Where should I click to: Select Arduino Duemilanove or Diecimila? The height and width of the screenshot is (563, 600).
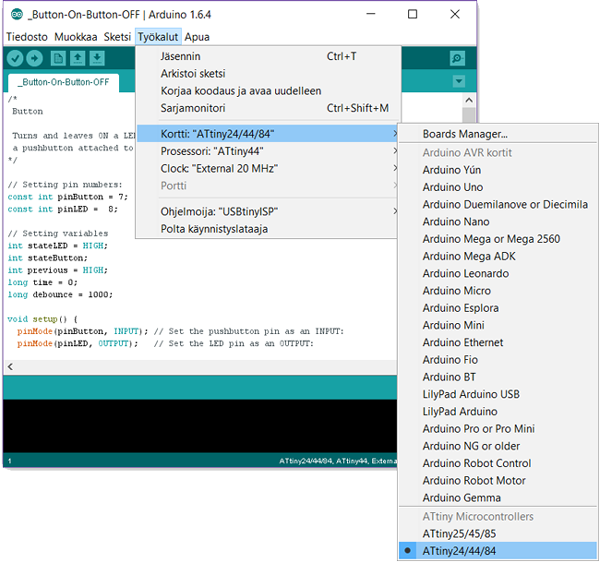click(498, 204)
